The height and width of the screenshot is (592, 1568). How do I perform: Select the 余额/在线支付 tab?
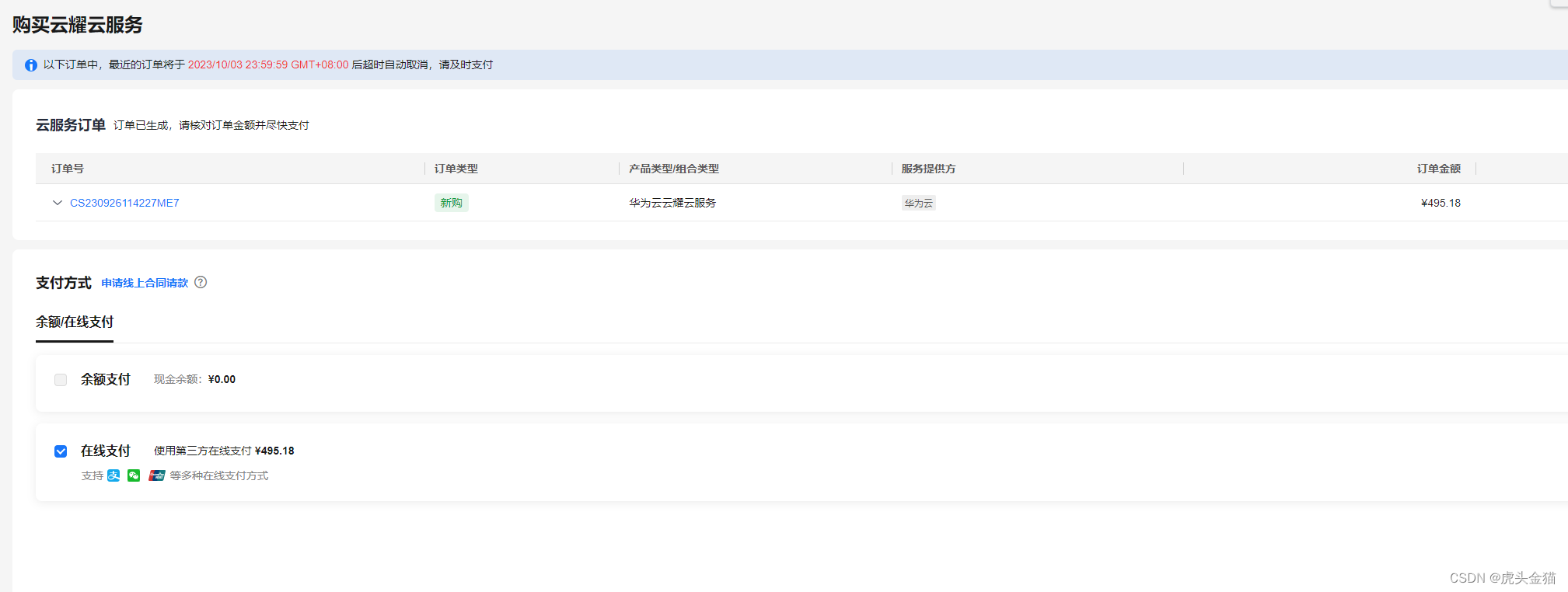point(75,322)
